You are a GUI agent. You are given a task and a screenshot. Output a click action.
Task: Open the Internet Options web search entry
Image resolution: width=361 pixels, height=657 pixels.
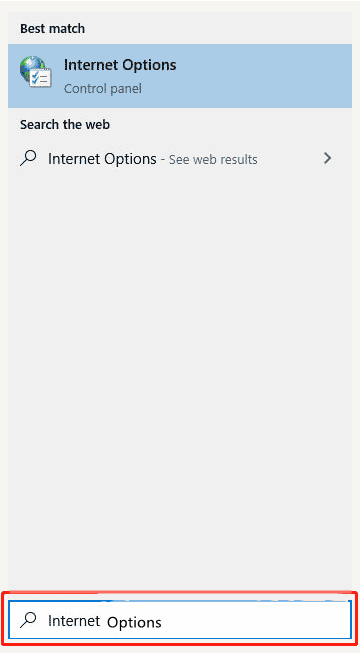point(180,158)
